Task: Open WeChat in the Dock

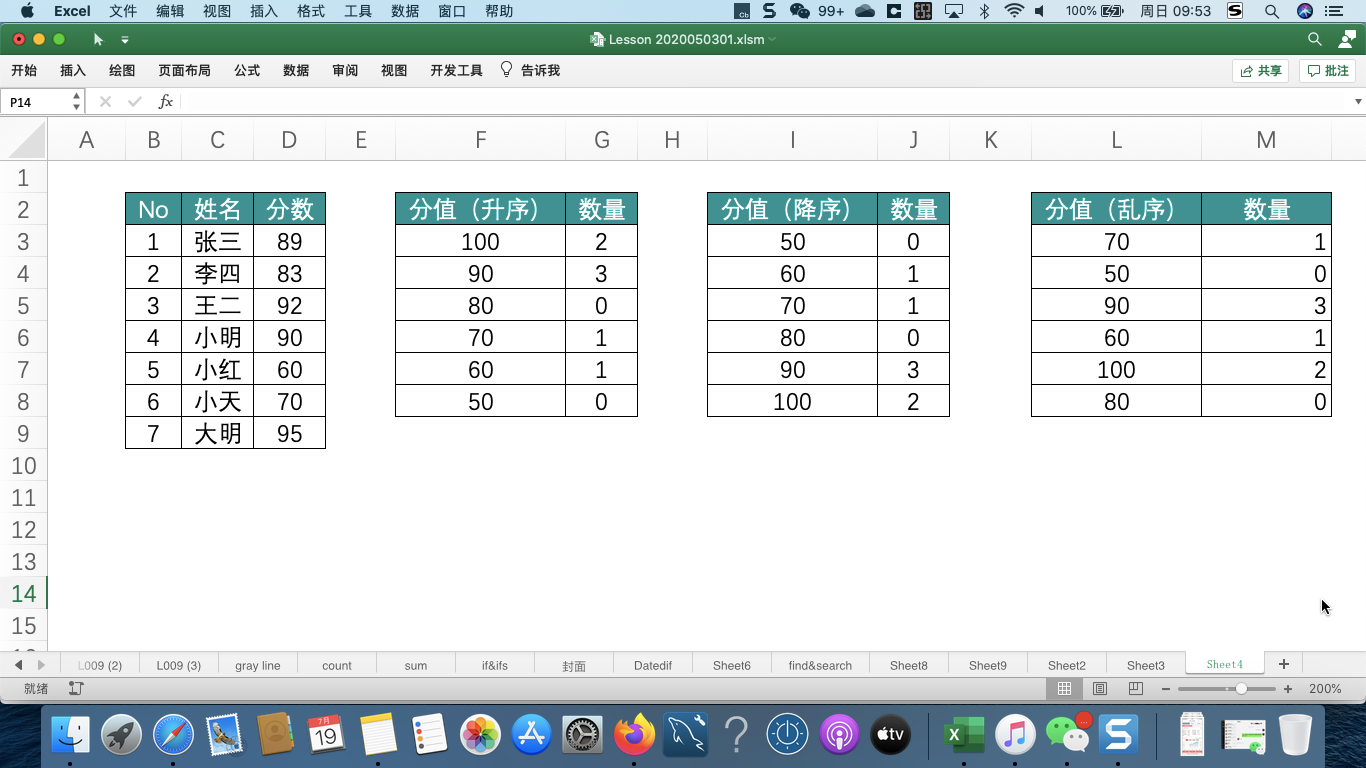Action: 1067,736
